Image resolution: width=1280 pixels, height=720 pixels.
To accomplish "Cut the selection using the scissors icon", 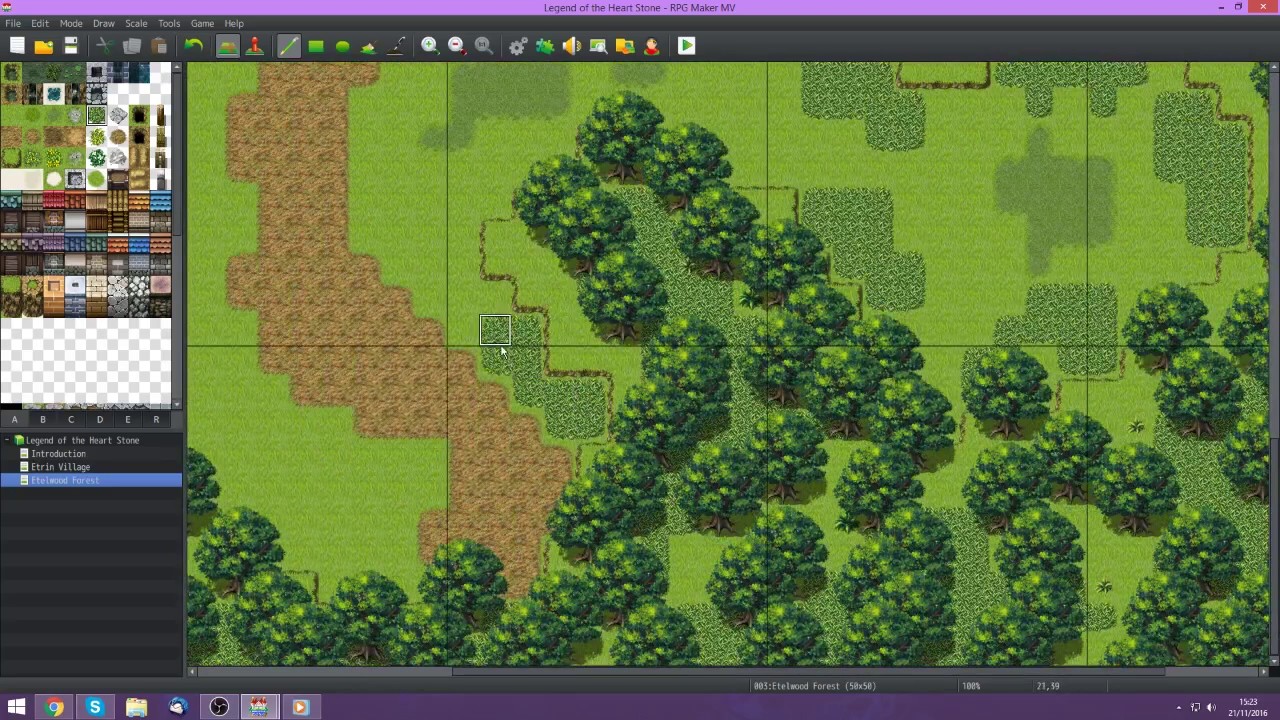I will (103, 46).
